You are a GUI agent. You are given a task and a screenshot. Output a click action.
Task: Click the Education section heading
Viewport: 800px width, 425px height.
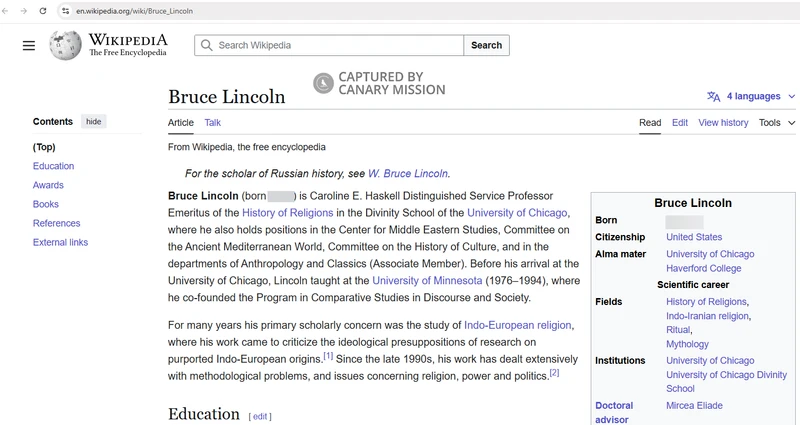point(204,414)
